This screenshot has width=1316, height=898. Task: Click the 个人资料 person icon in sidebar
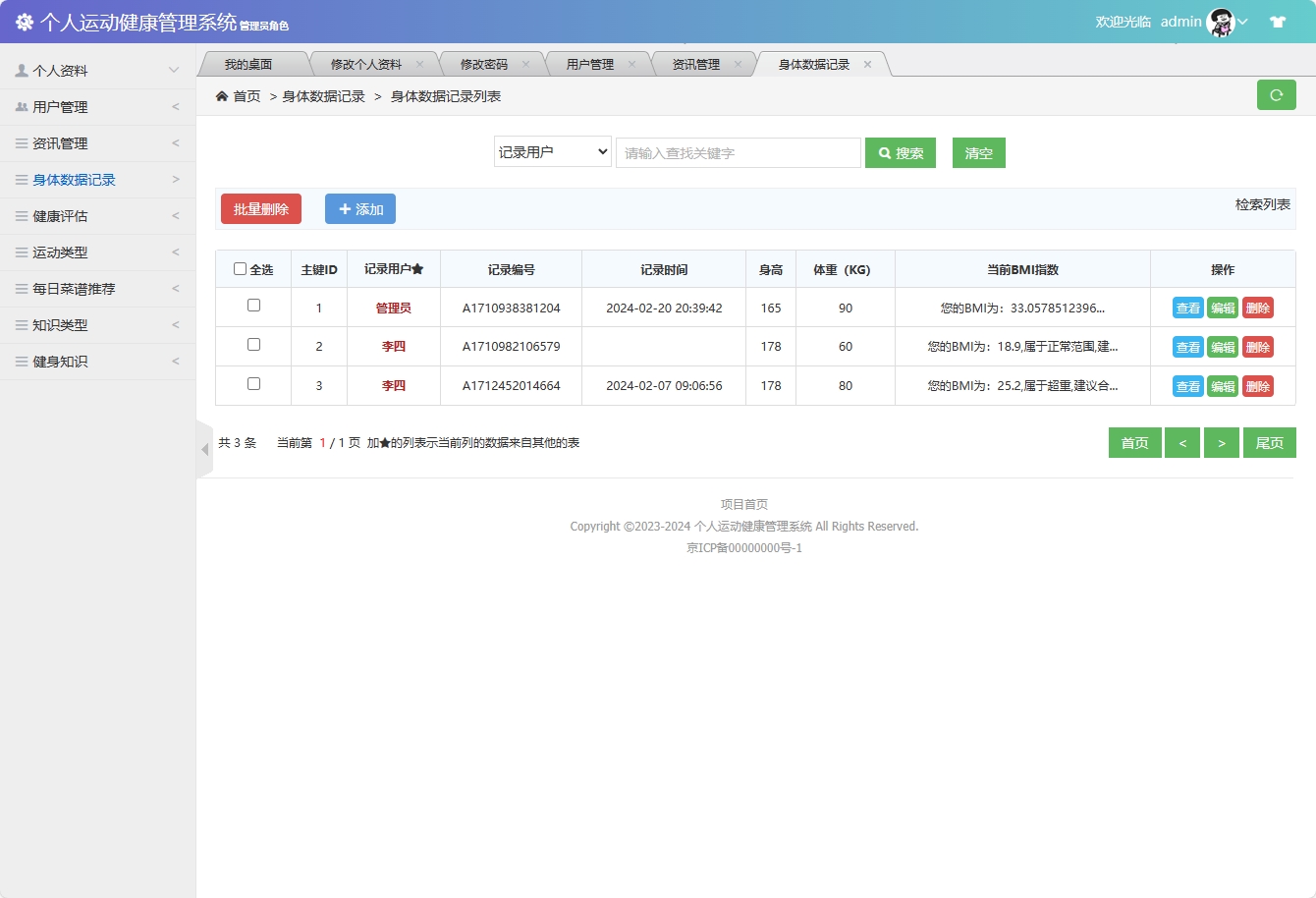22,70
